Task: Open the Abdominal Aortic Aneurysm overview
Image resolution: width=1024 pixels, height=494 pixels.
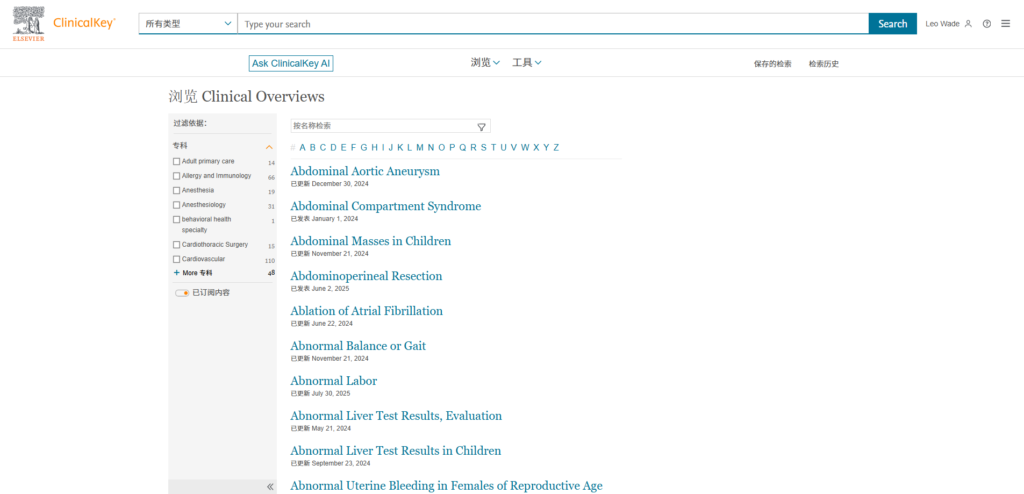Action: point(365,171)
